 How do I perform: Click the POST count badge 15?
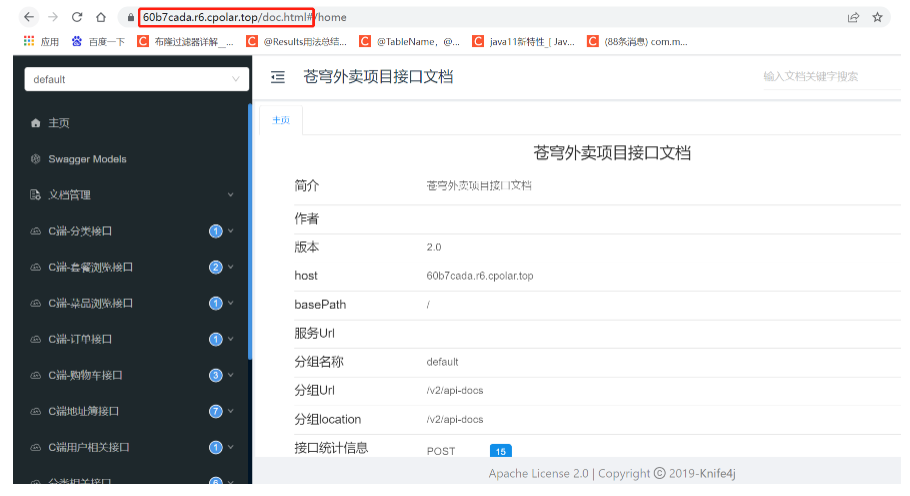(x=501, y=451)
